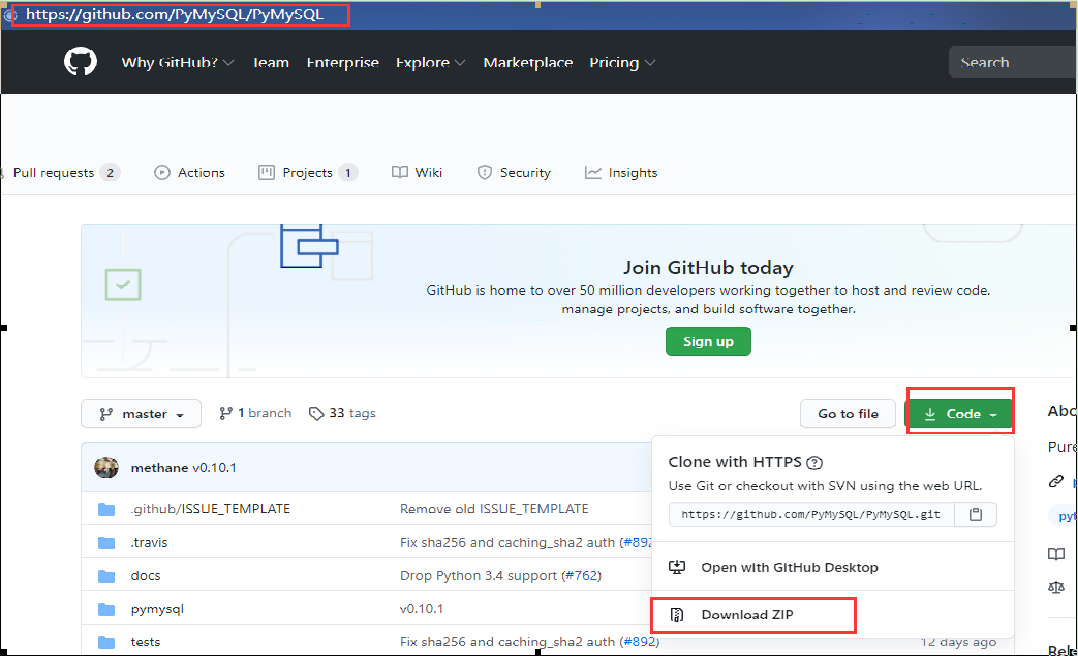This screenshot has width=1078, height=656.
Task: Click the folder icon beside docs
Action: click(x=107, y=576)
